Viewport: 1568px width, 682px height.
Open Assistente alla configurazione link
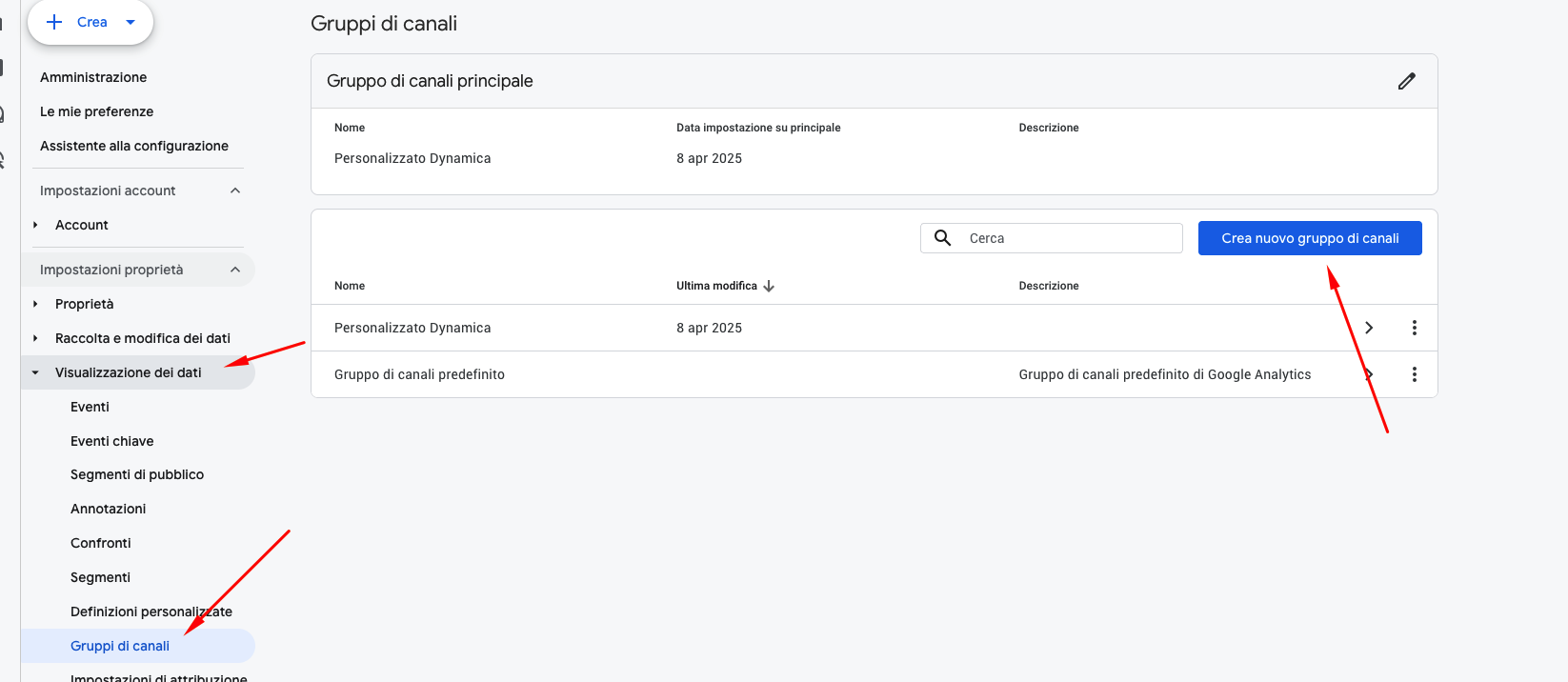[x=133, y=146]
